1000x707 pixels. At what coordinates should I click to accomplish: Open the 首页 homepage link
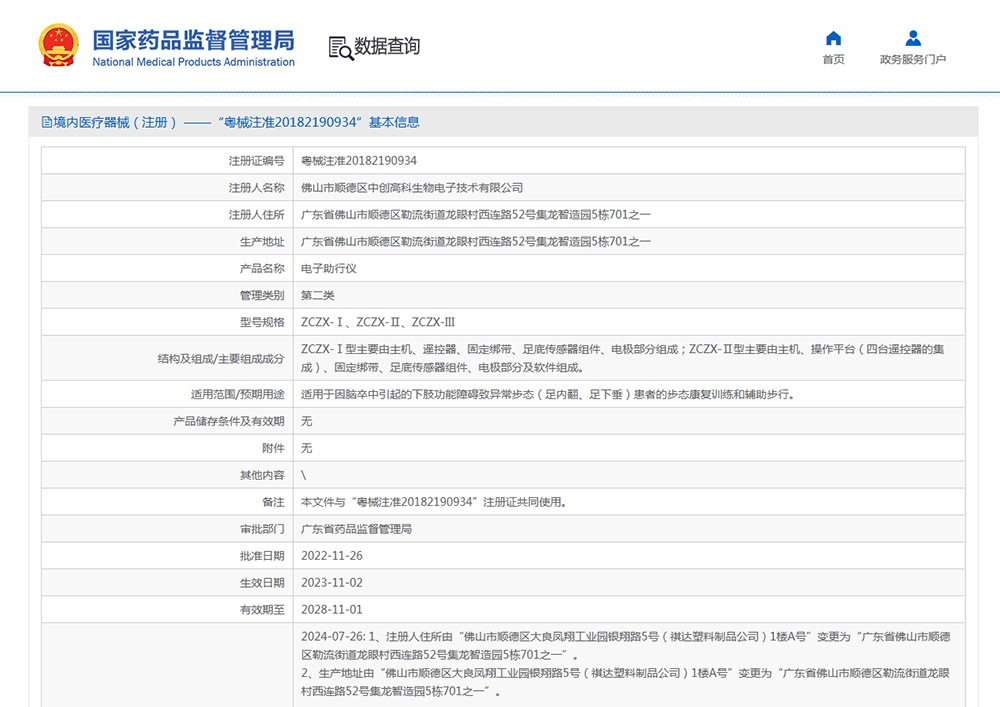click(x=833, y=59)
